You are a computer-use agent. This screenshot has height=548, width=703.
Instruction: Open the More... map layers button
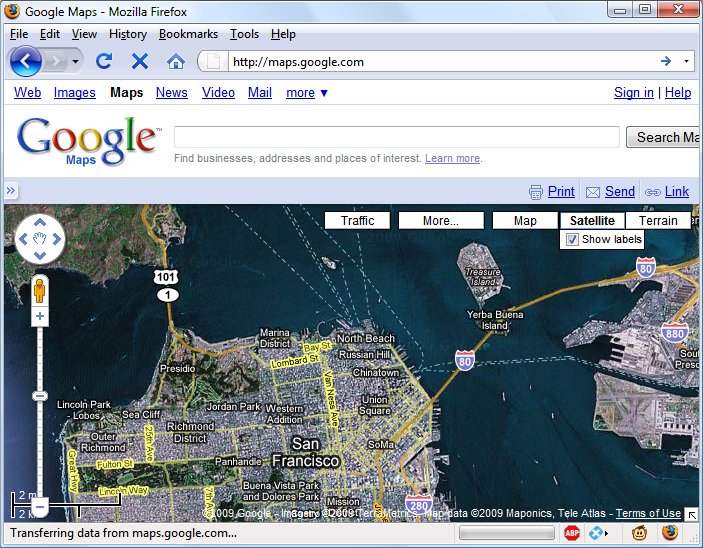441,221
